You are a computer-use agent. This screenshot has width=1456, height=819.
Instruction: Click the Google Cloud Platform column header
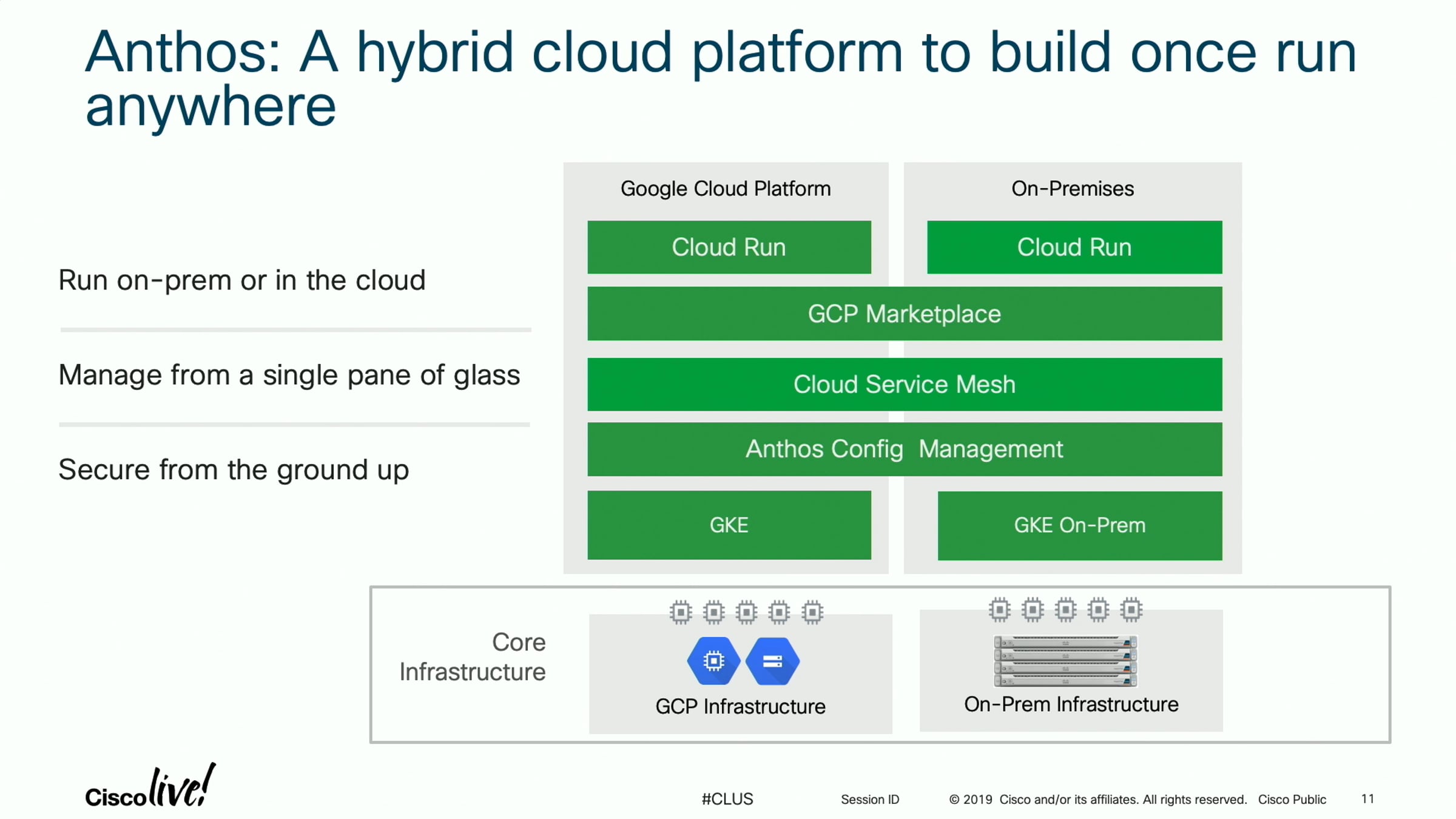click(x=726, y=189)
